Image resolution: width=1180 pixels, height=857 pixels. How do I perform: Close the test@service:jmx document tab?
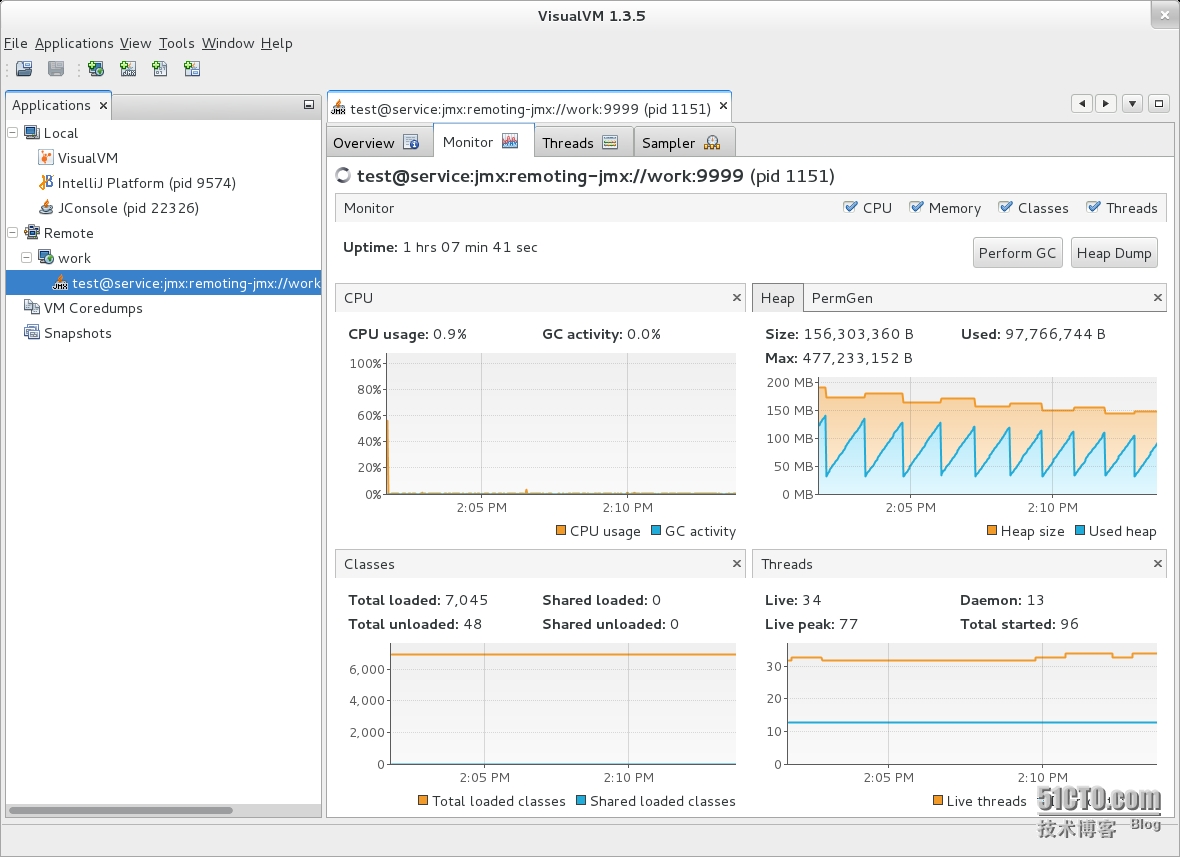tap(723, 106)
